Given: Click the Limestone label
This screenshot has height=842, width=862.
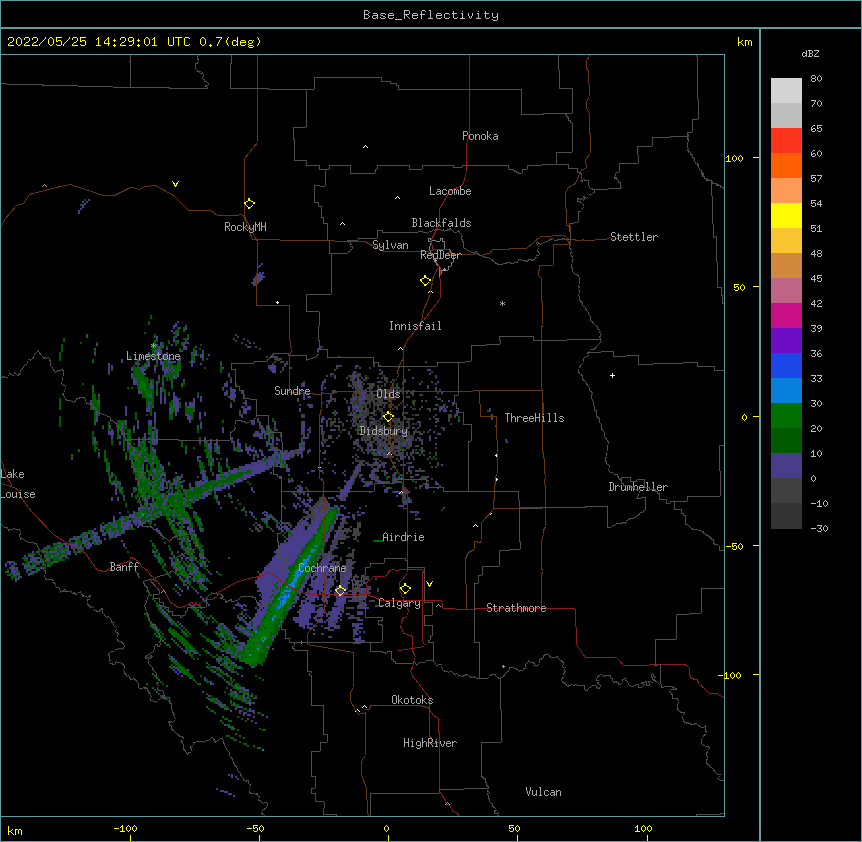Looking at the screenshot, I should (153, 356).
